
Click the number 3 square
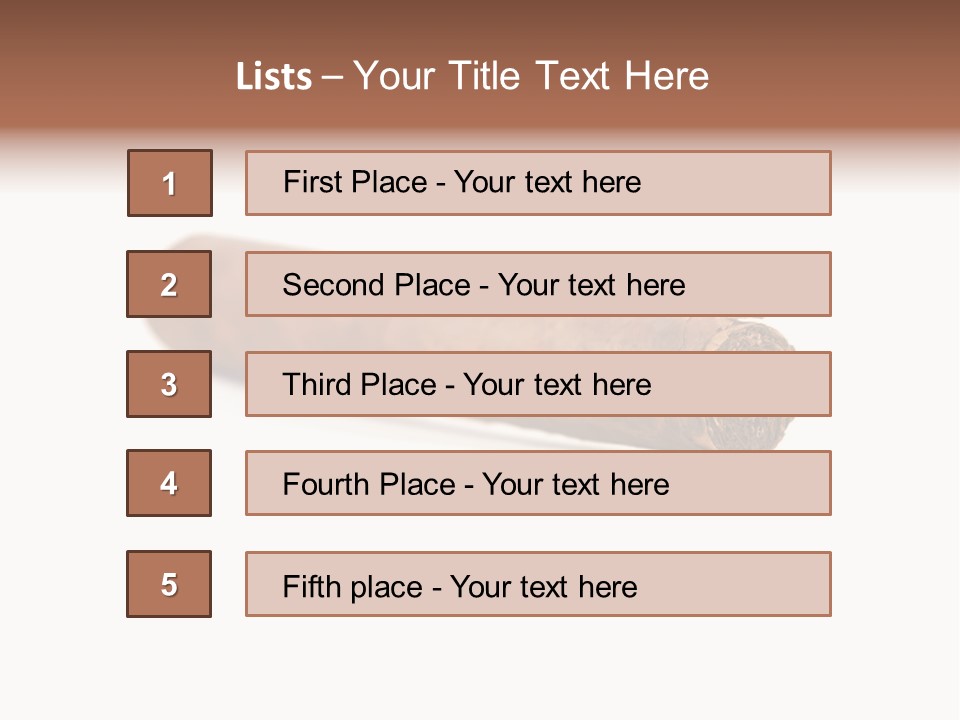pos(169,384)
